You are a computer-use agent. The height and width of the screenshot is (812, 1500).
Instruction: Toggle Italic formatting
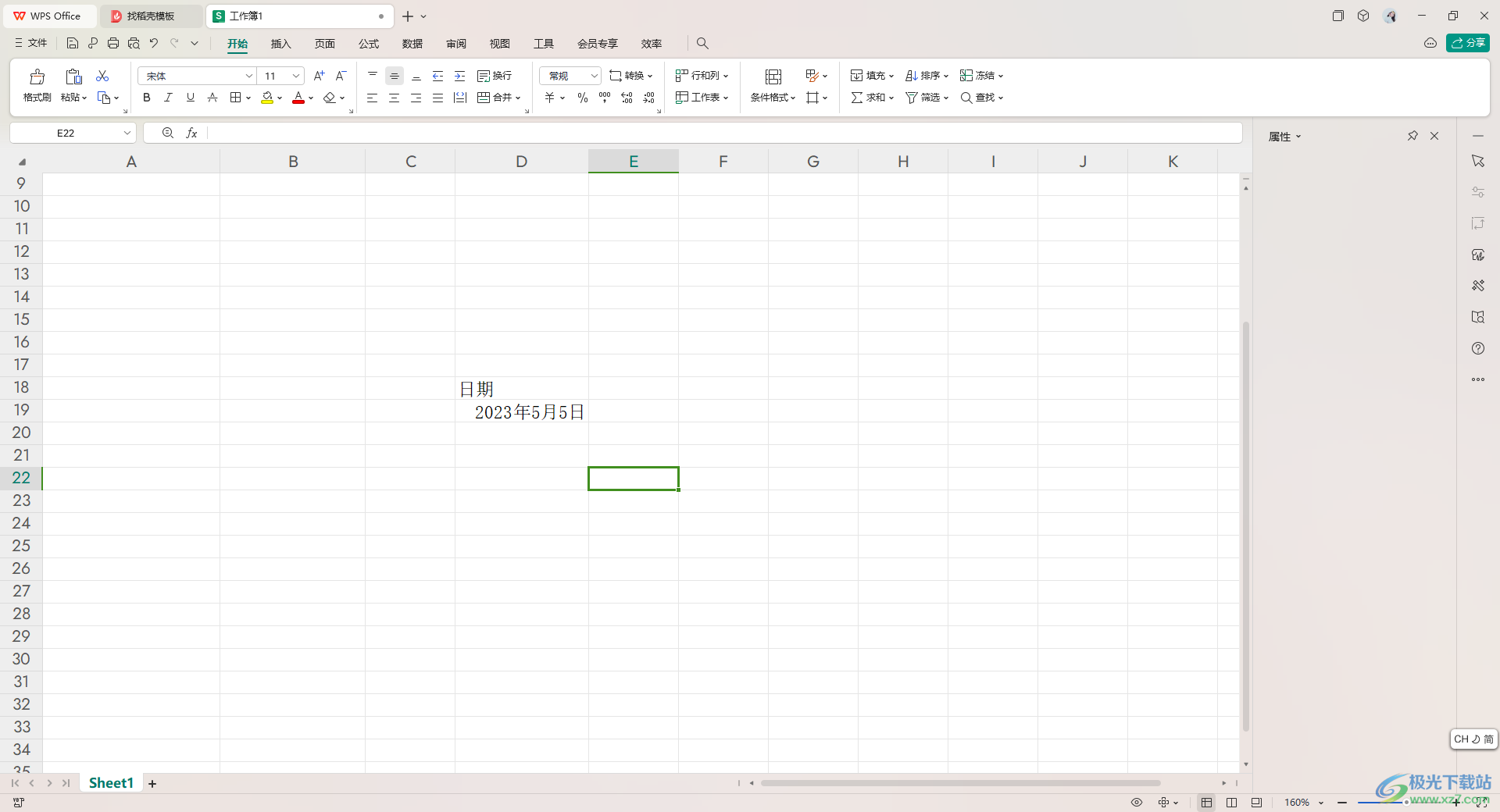point(168,98)
